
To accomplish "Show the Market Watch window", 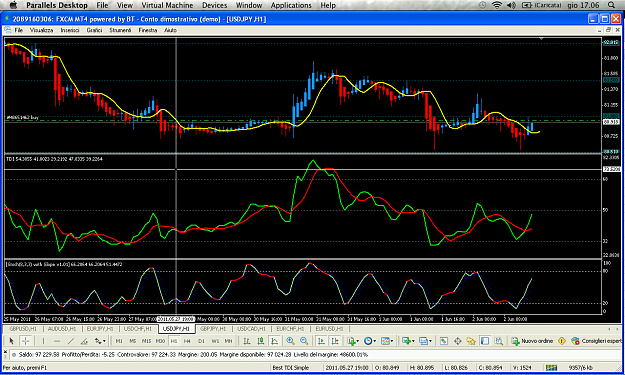I will tap(444, 341).
